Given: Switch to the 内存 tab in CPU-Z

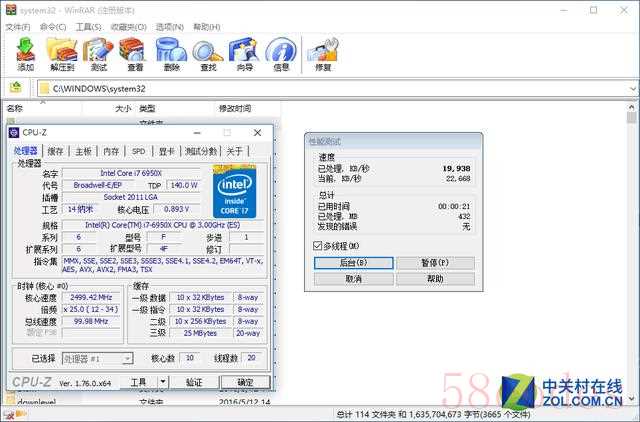Looking at the screenshot, I should (x=111, y=151).
